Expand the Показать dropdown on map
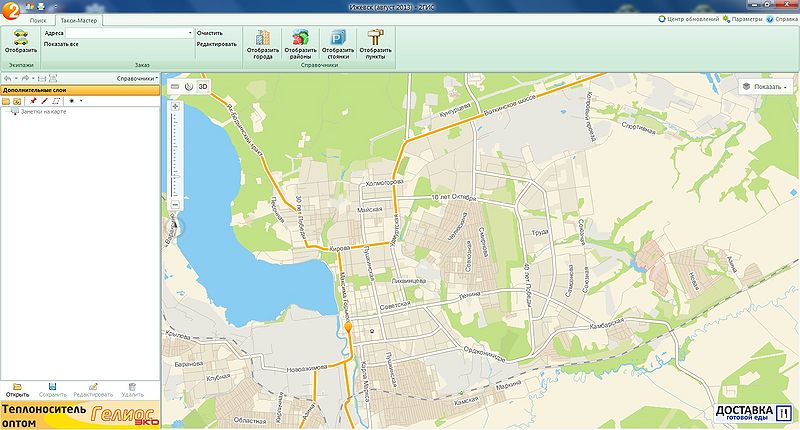Viewport: 800px width, 430px height. coord(765,87)
